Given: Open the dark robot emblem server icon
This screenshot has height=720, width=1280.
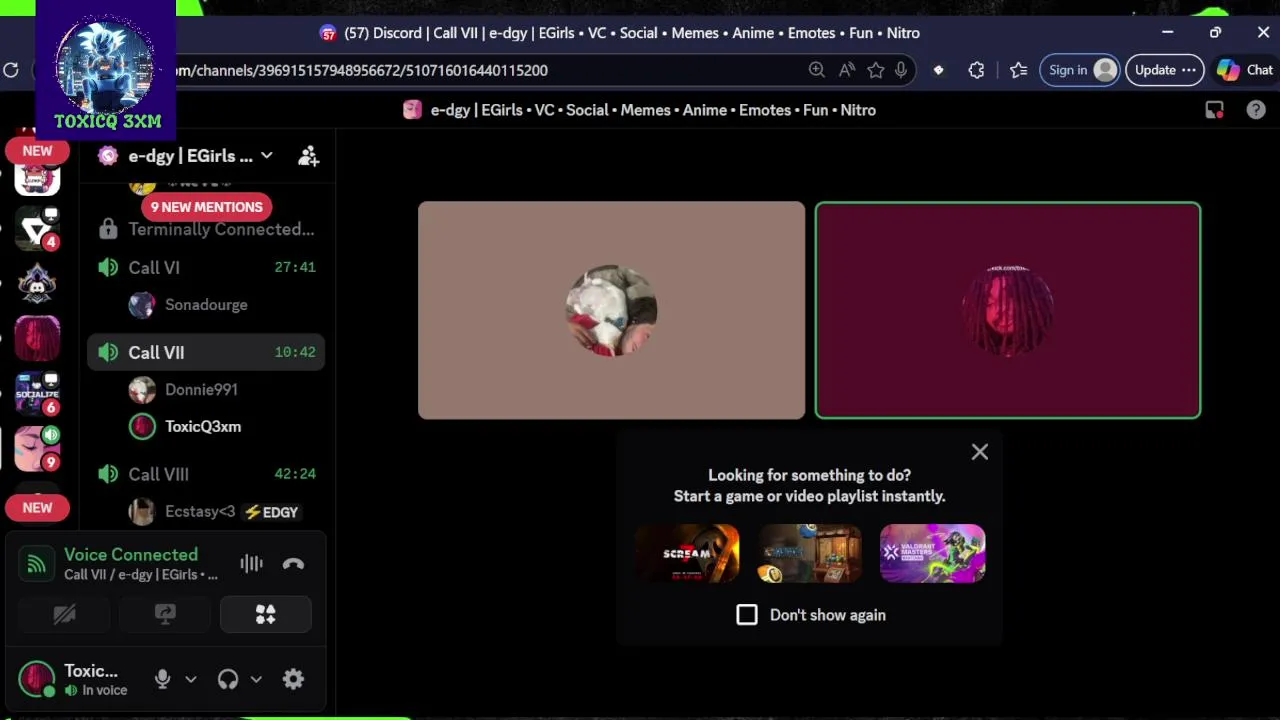Looking at the screenshot, I should (37, 285).
